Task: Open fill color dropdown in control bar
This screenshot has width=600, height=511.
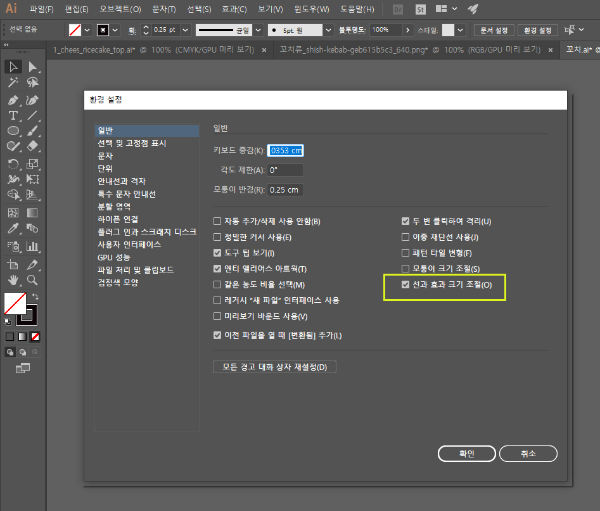Action: pyautogui.click(x=87, y=30)
